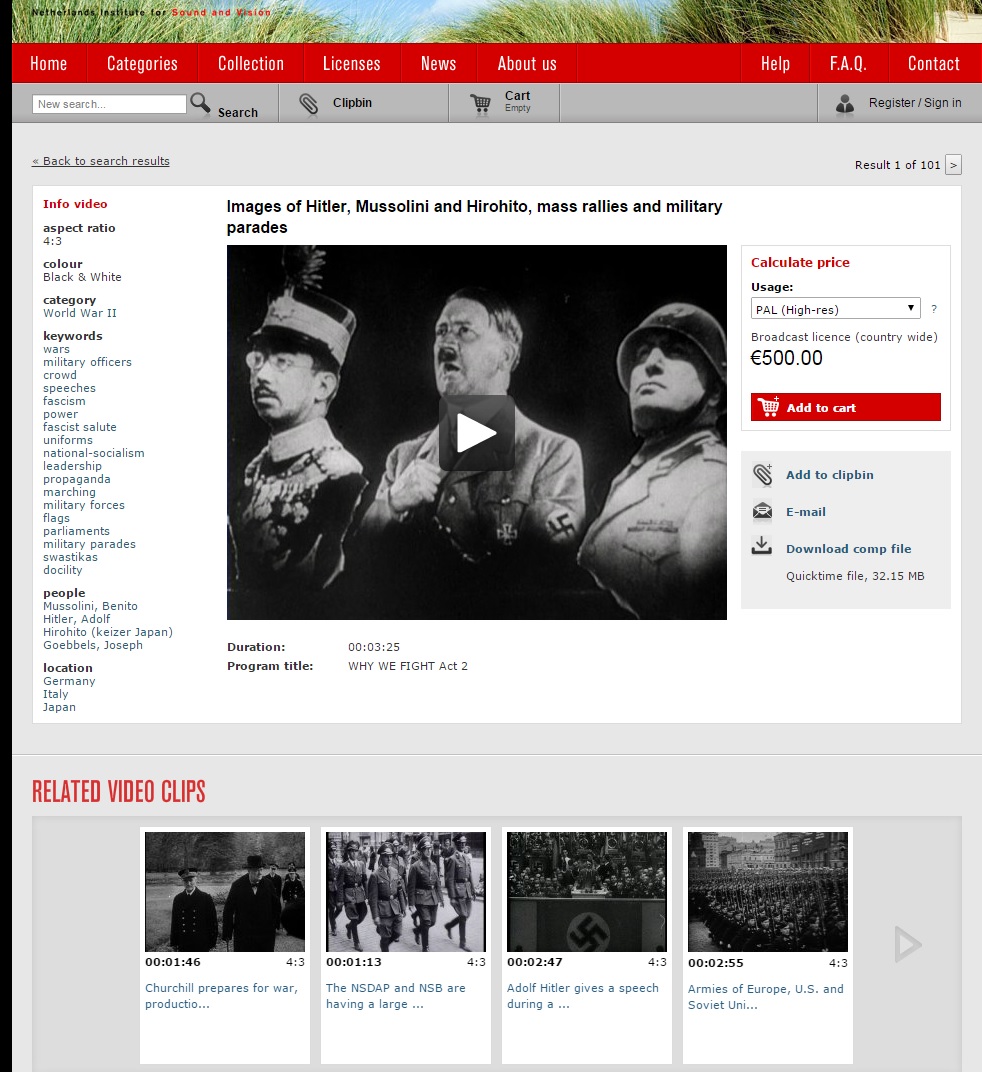Click the question mark help icon beside Usage

tap(934, 309)
